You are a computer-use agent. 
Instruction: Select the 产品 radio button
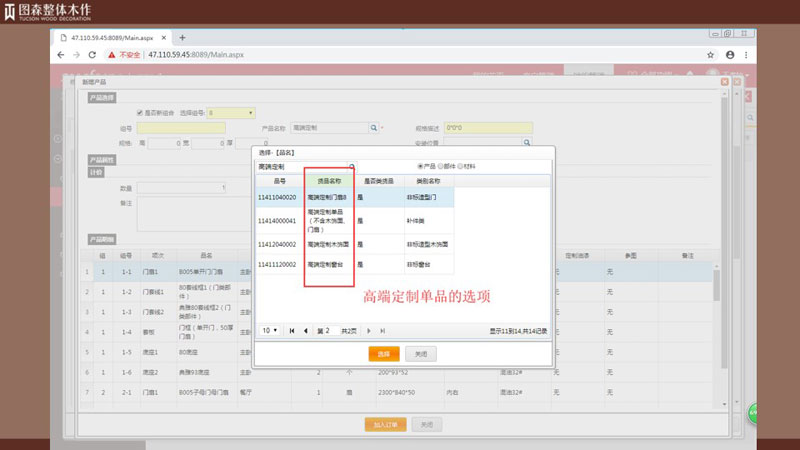(x=420, y=166)
